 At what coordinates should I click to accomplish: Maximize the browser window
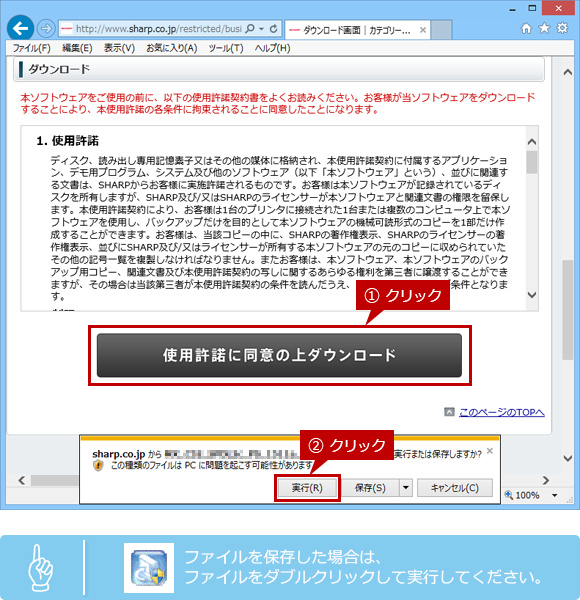point(532,8)
